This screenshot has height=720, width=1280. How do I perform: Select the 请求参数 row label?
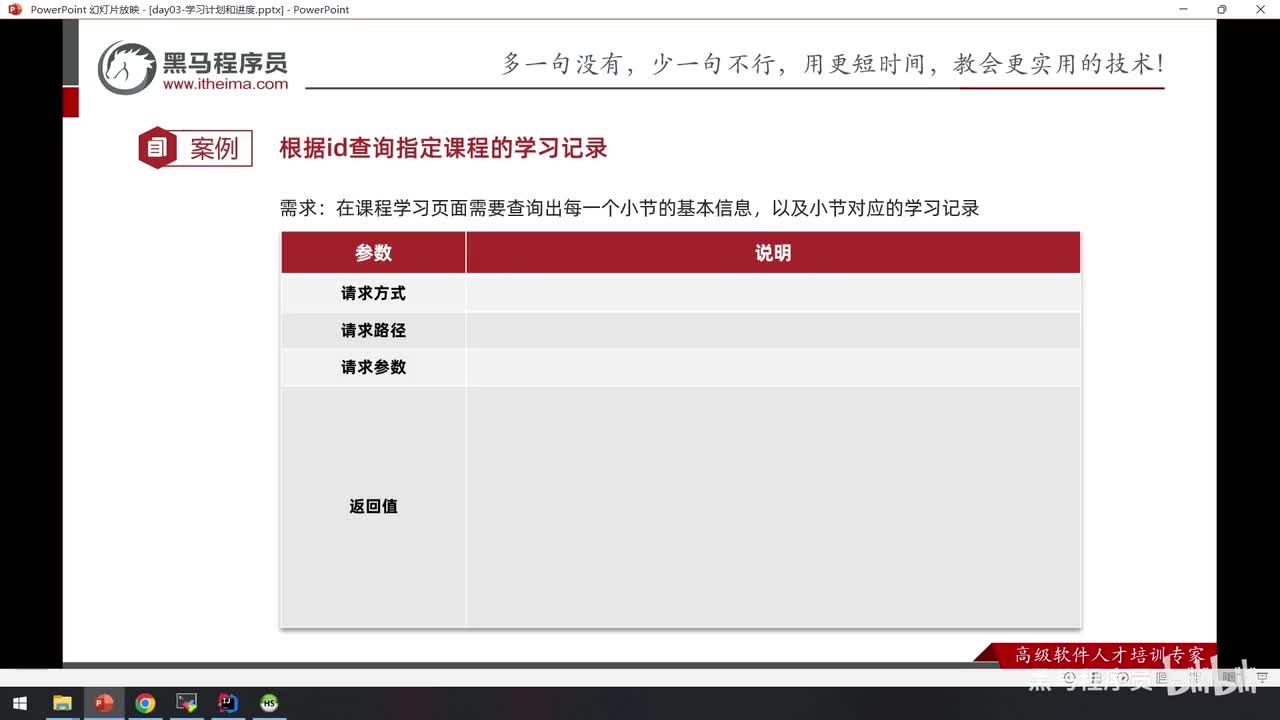(373, 367)
